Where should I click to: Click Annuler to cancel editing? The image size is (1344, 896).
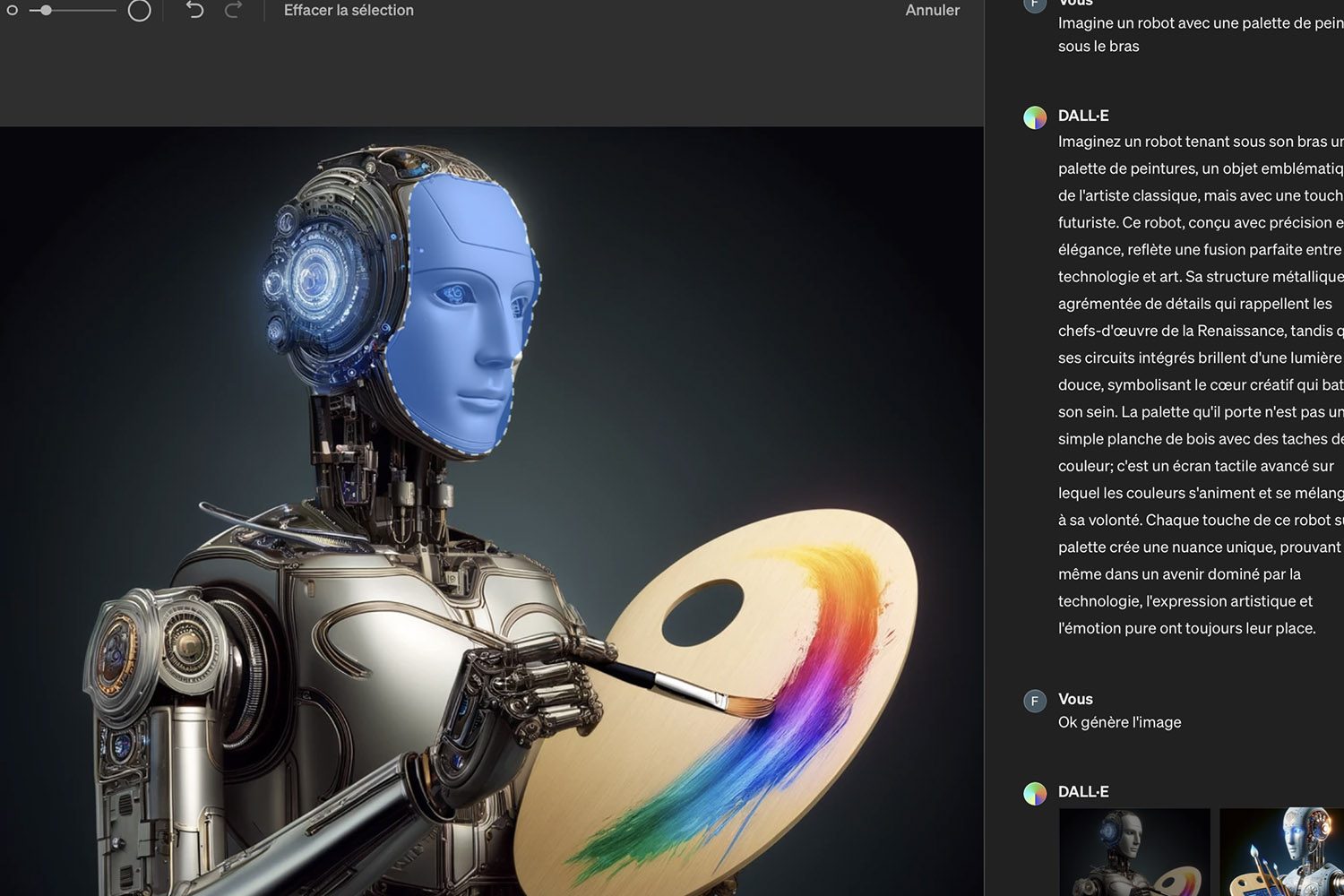tap(932, 10)
